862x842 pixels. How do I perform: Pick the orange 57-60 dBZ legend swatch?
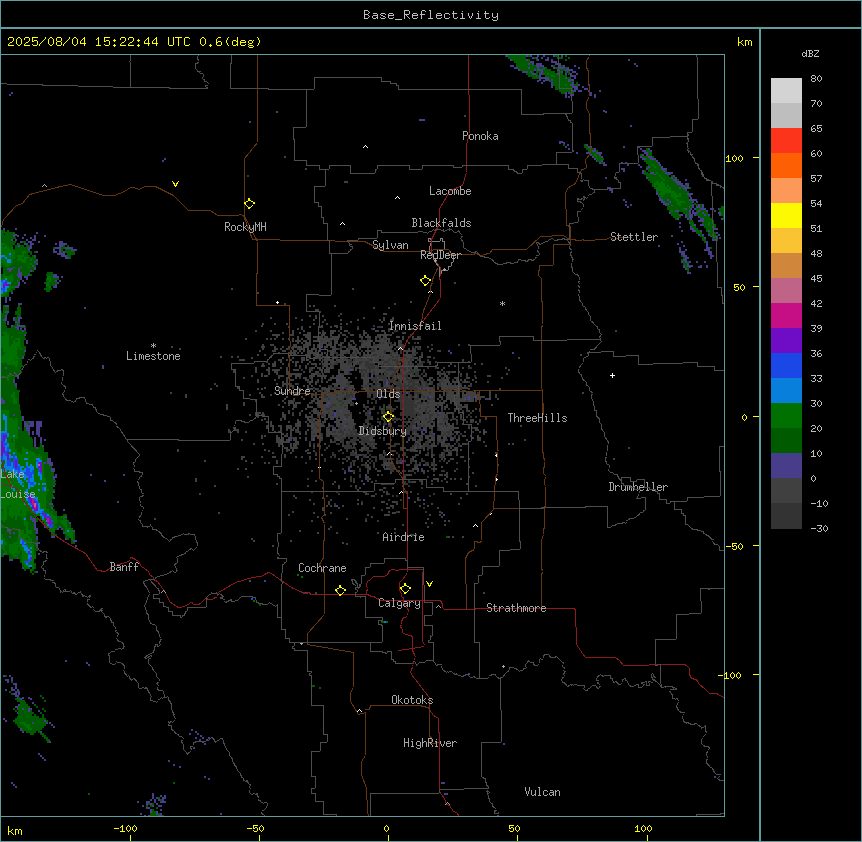(786, 165)
